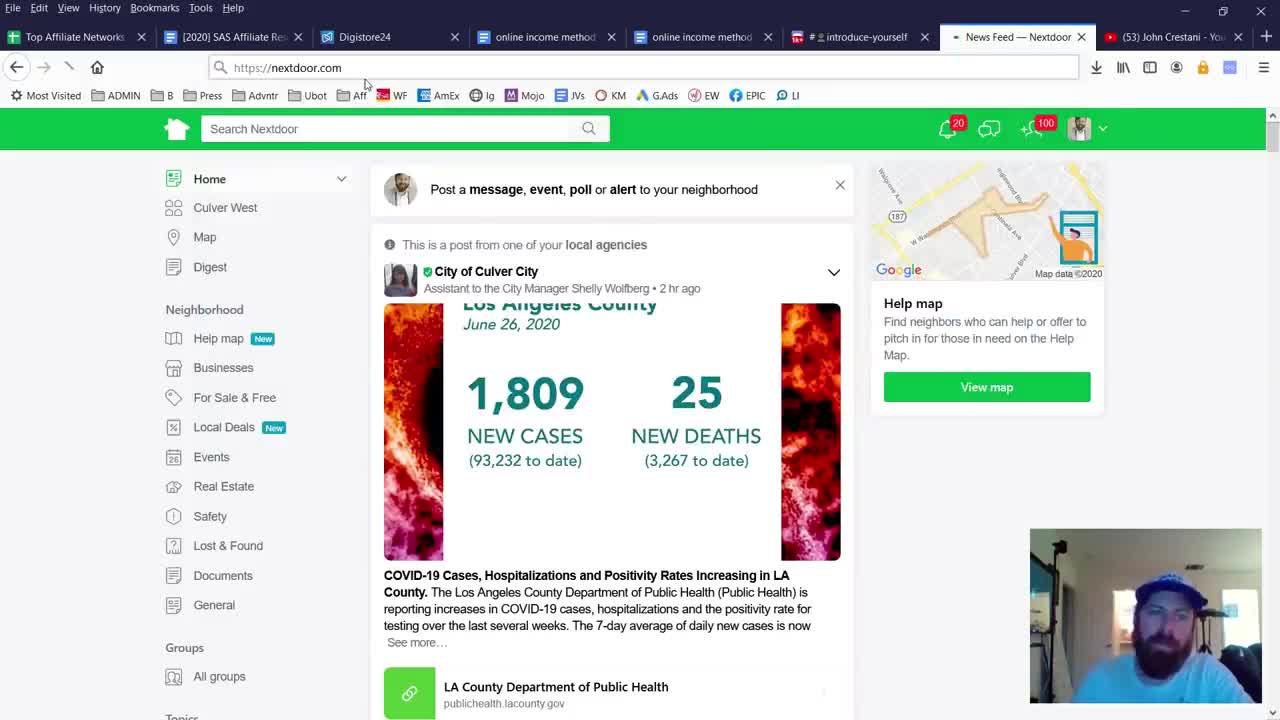Open the Firefox hamburger menu
1280x720 pixels.
tap(1264, 67)
